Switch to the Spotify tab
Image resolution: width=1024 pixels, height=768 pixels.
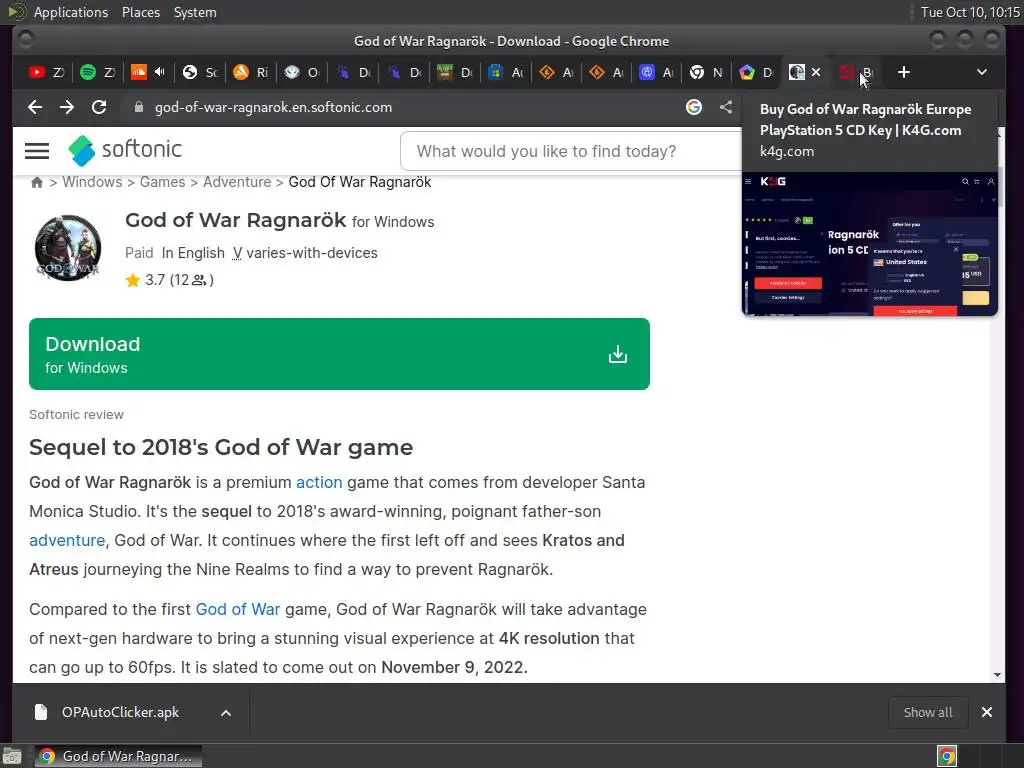point(97,72)
